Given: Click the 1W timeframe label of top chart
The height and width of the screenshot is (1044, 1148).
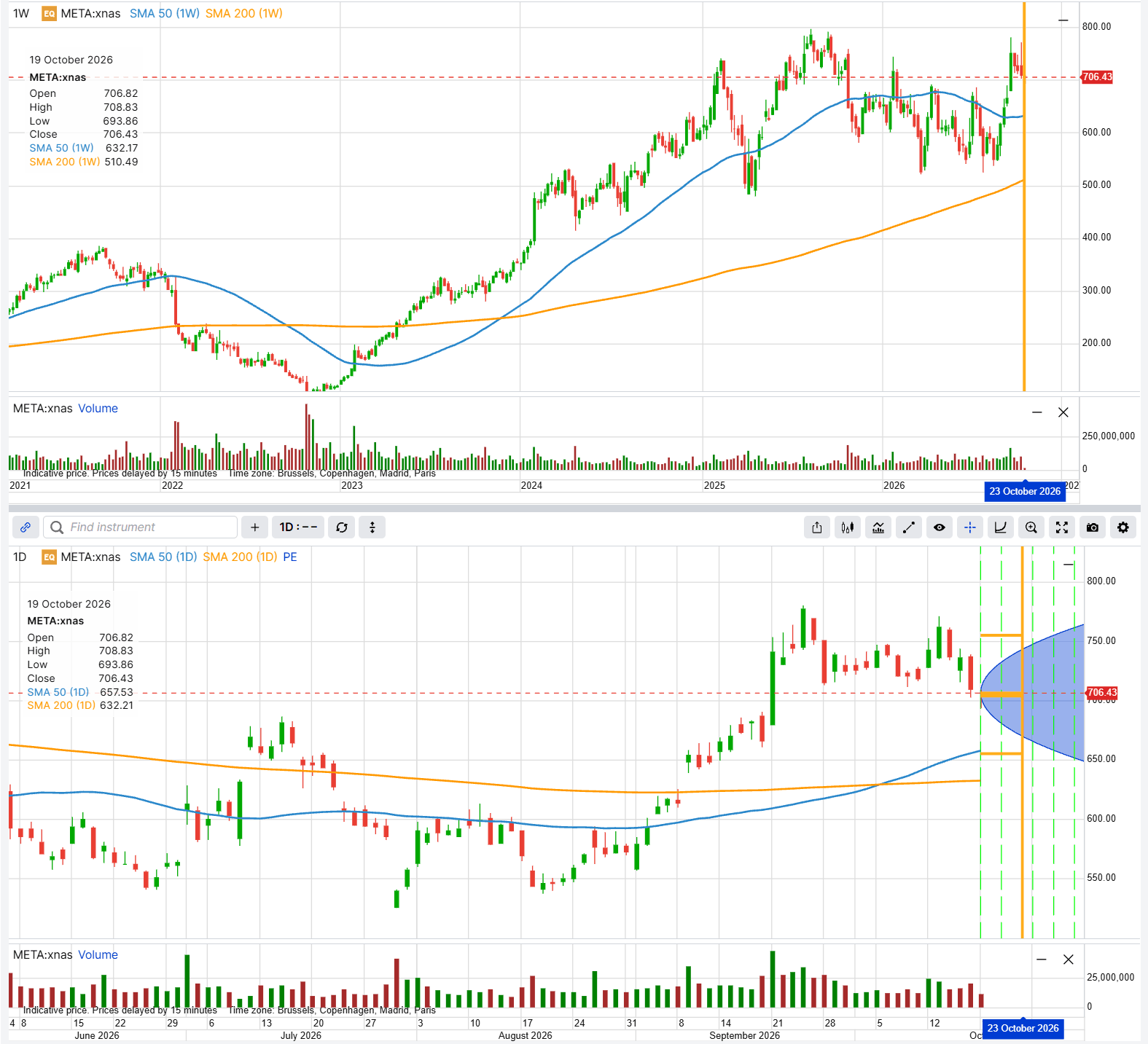Looking at the screenshot, I should pyautogui.click(x=21, y=13).
